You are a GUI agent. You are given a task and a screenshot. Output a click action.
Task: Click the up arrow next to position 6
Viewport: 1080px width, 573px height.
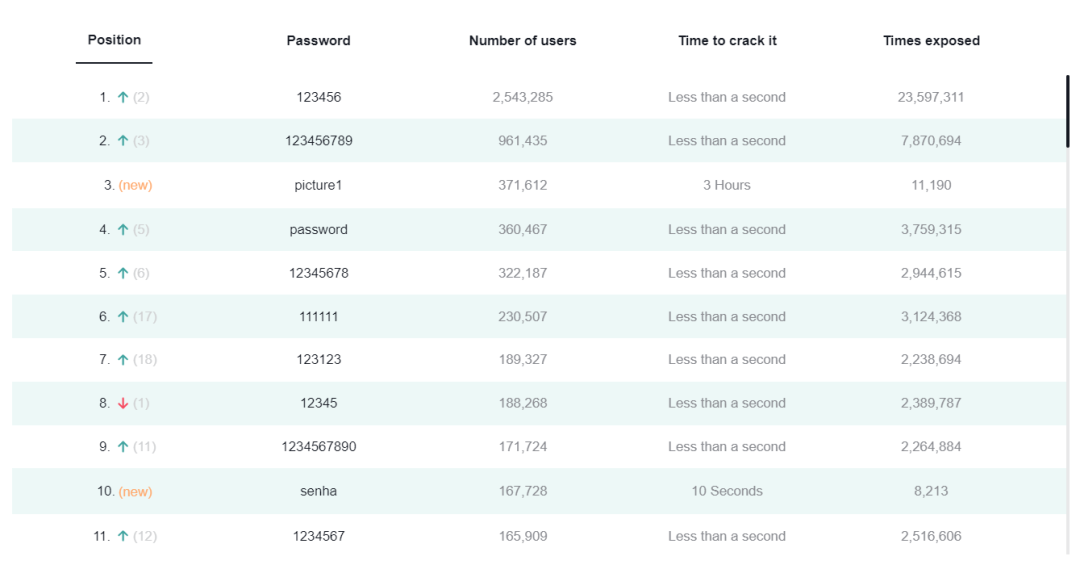click(x=123, y=317)
